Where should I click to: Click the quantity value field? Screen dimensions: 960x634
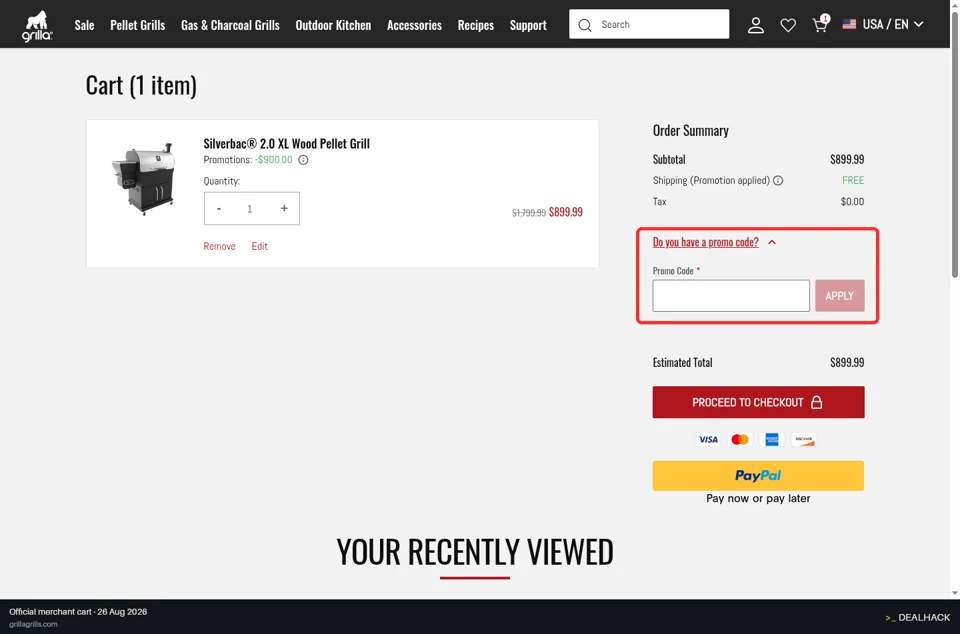(250, 209)
